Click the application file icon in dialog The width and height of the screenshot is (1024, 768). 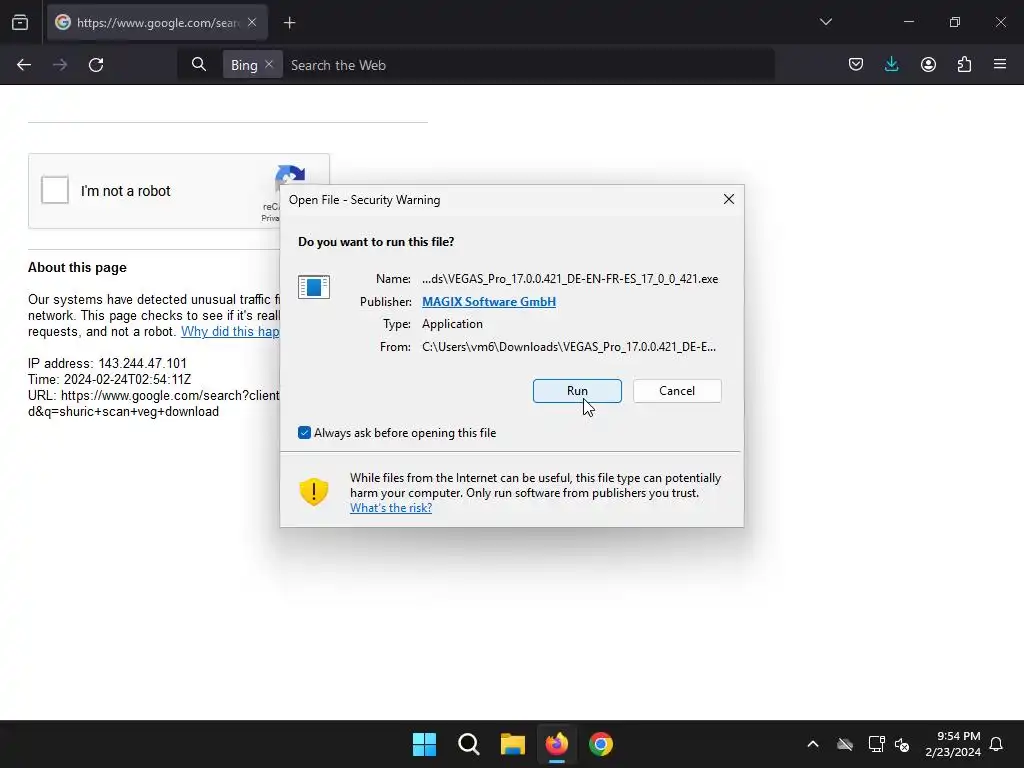pyautogui.click(x=313, y=287)
